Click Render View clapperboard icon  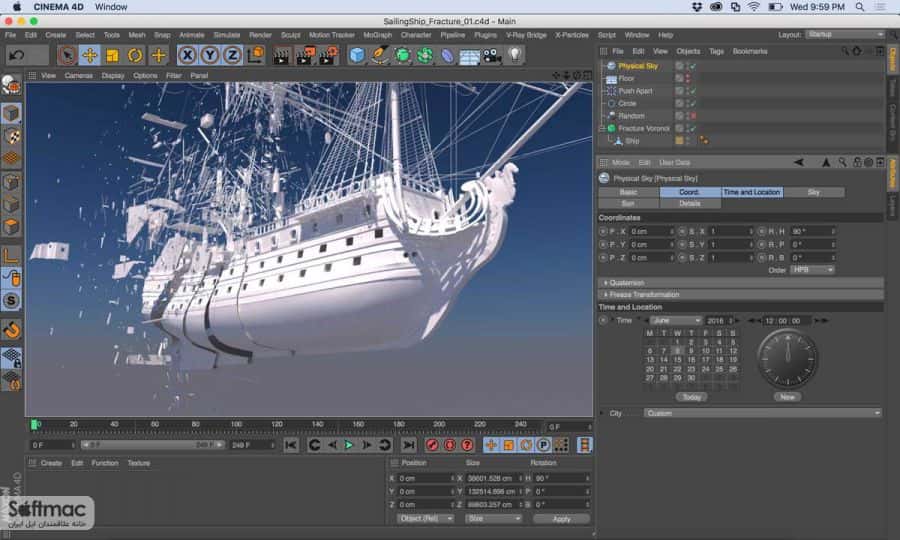(x=281, y=56)
